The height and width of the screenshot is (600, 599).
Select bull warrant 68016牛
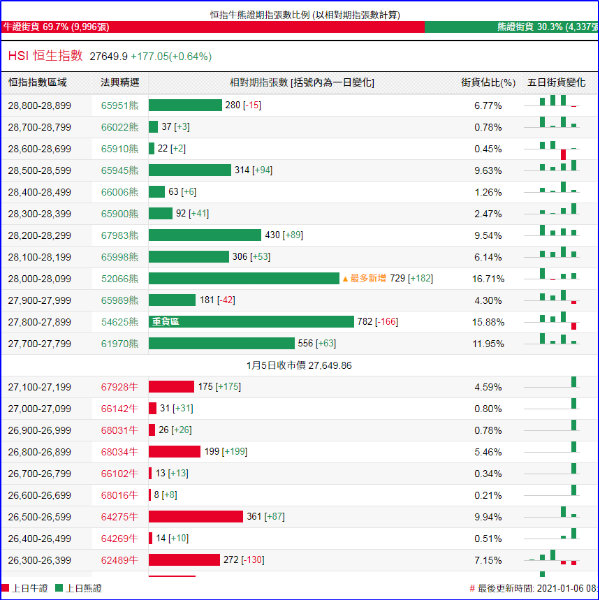pyautogui.click(x=119, y=496)
